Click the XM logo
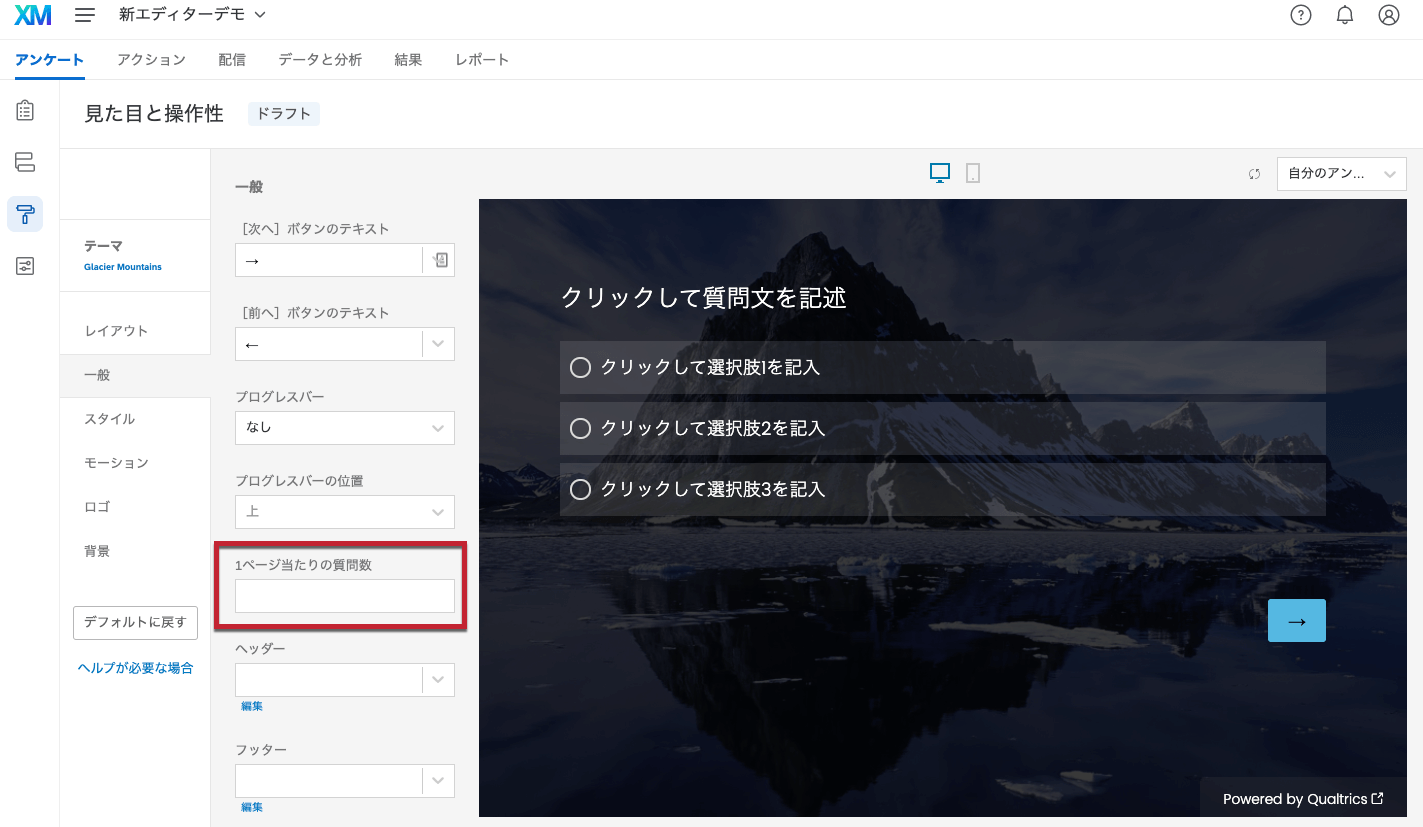 [x=33, y=15]
